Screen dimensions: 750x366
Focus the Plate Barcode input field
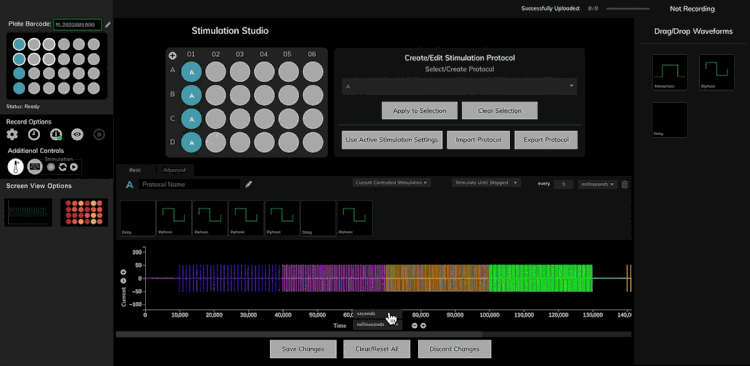coord(77,24)
